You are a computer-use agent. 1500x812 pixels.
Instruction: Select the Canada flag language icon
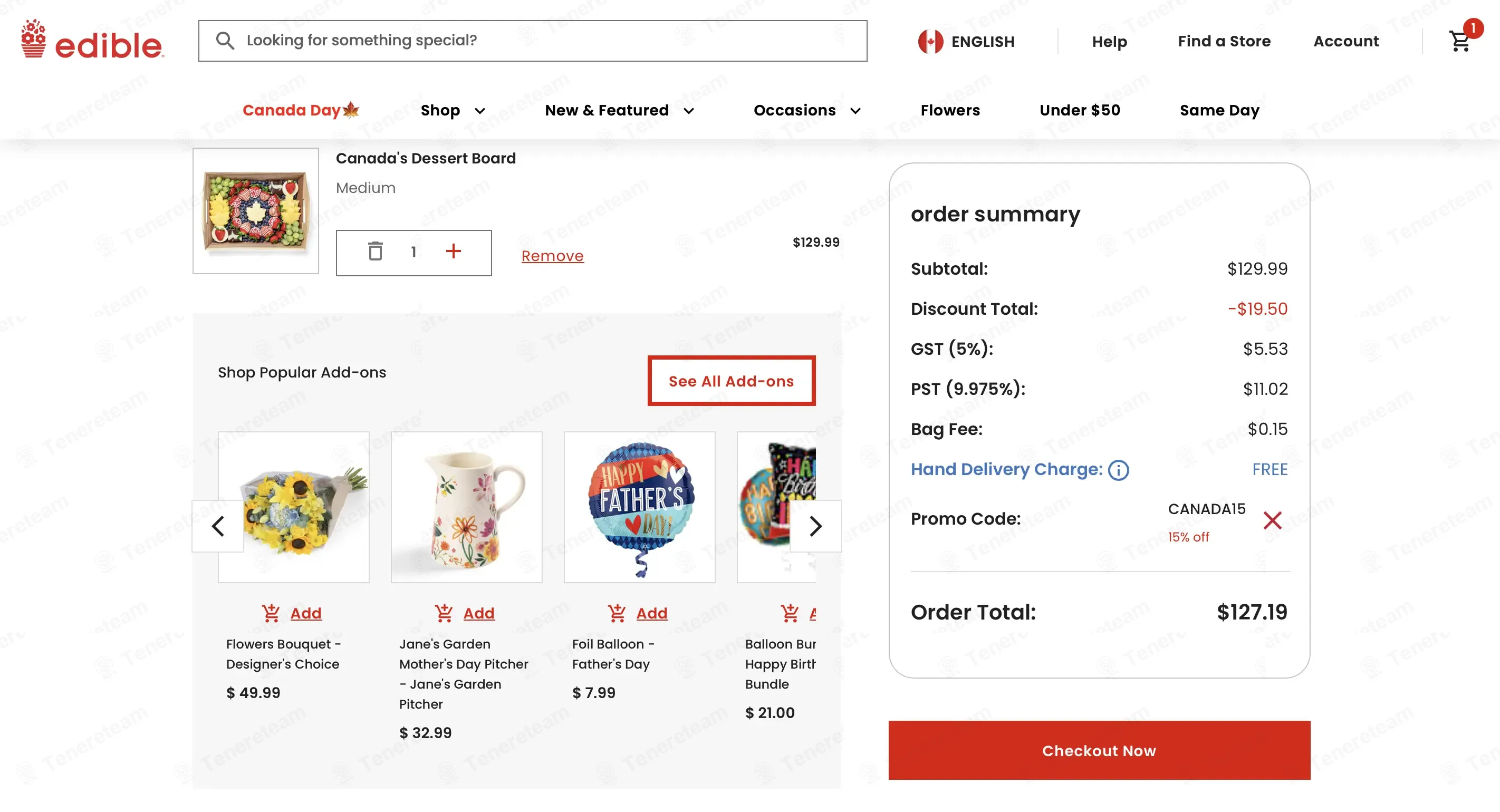(x=930, y=41)
